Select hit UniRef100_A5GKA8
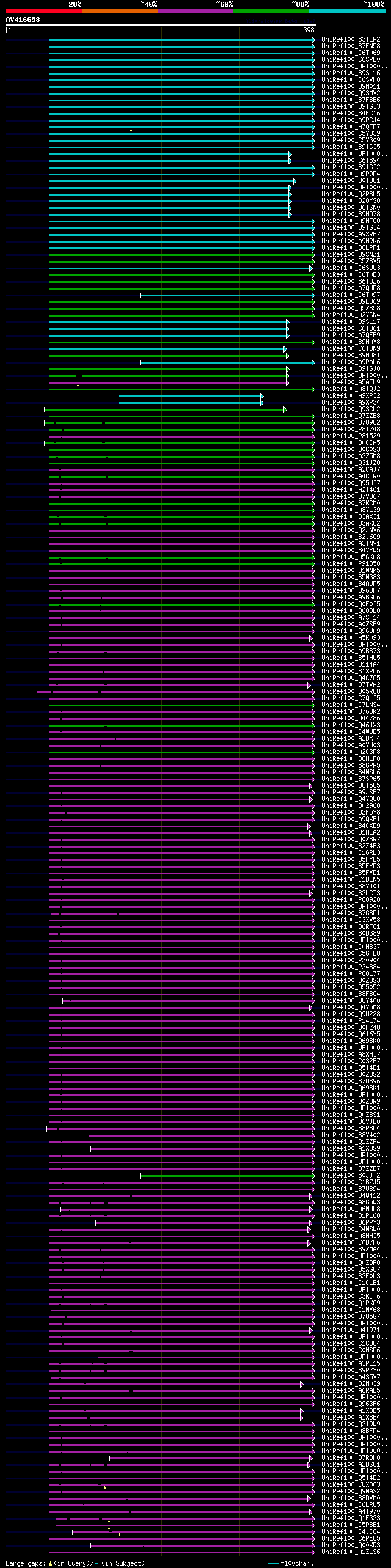This screenshot has height=1568, width=391. (x=351, y=557)
